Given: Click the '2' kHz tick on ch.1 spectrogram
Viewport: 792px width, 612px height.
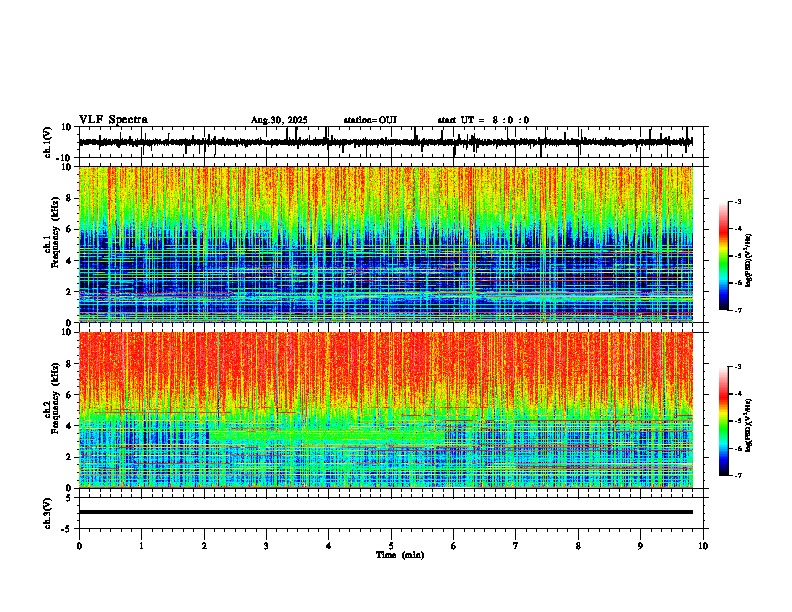Looking at the screenshot, I should [70, 291].
